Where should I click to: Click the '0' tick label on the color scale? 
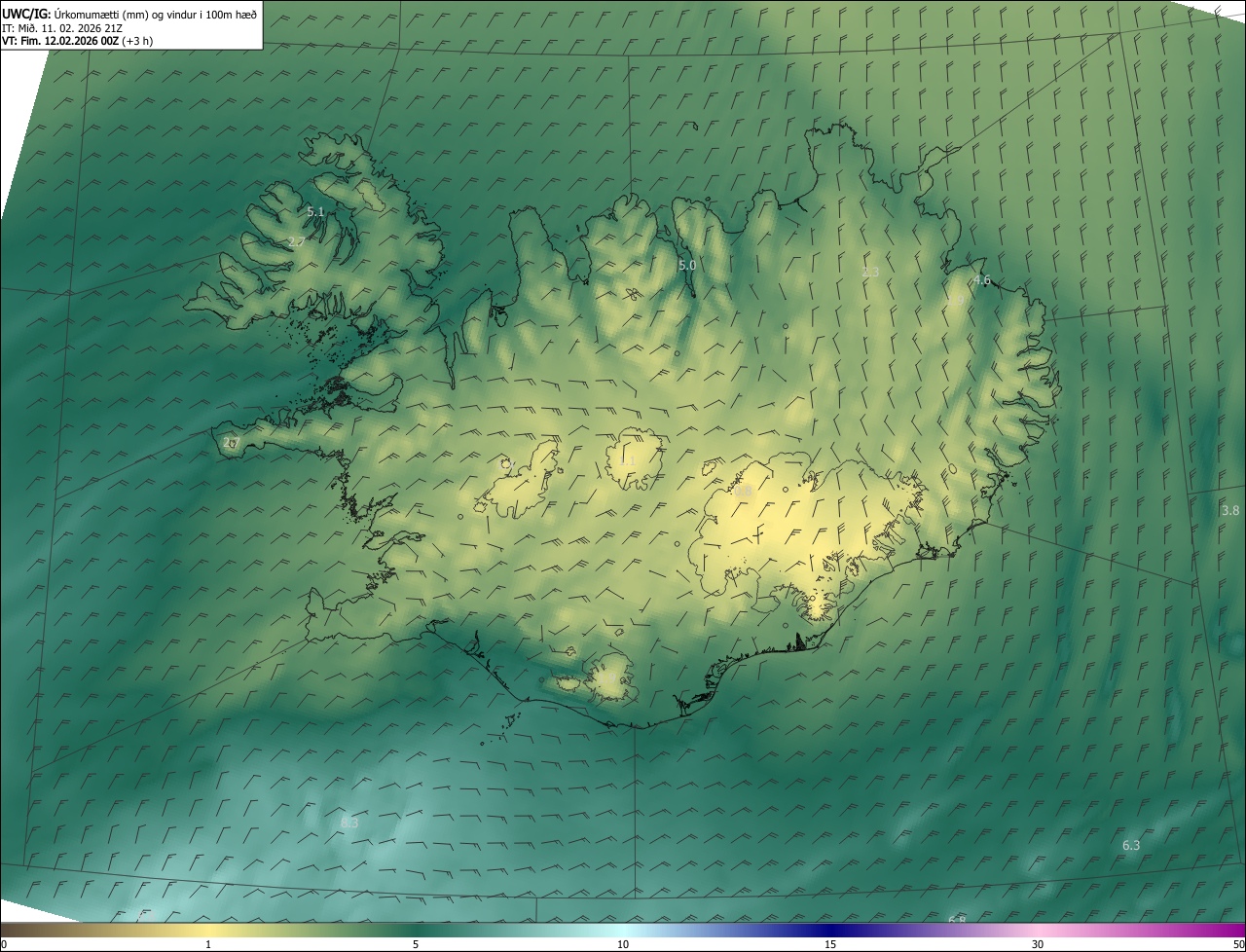(x=3, y=944)
